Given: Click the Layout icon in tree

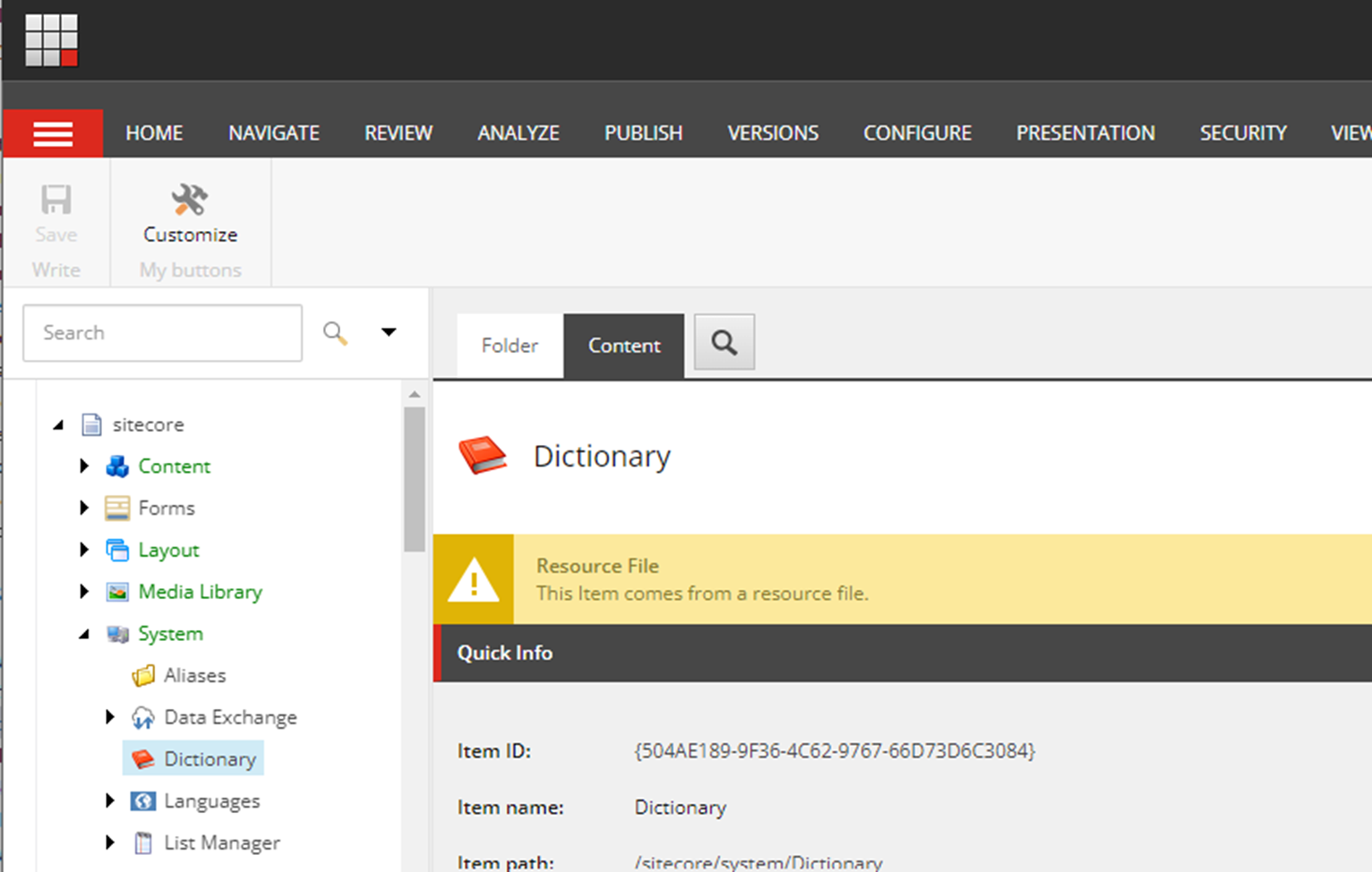Looking at the screenshot, I should pyautogui.click(x=117, y=550).
